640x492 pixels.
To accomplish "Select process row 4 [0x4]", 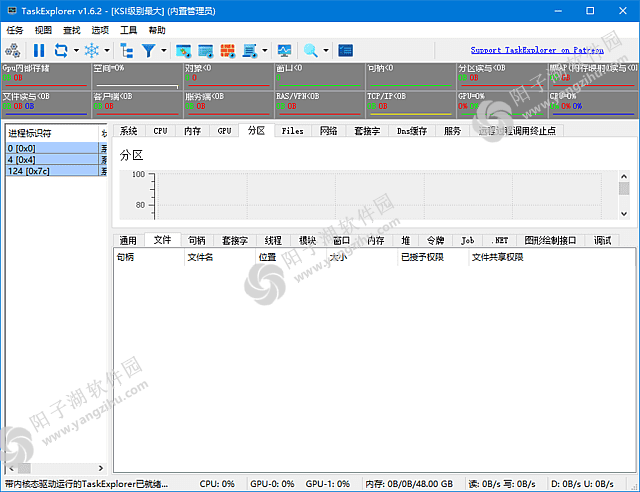I will pos(56,159).
